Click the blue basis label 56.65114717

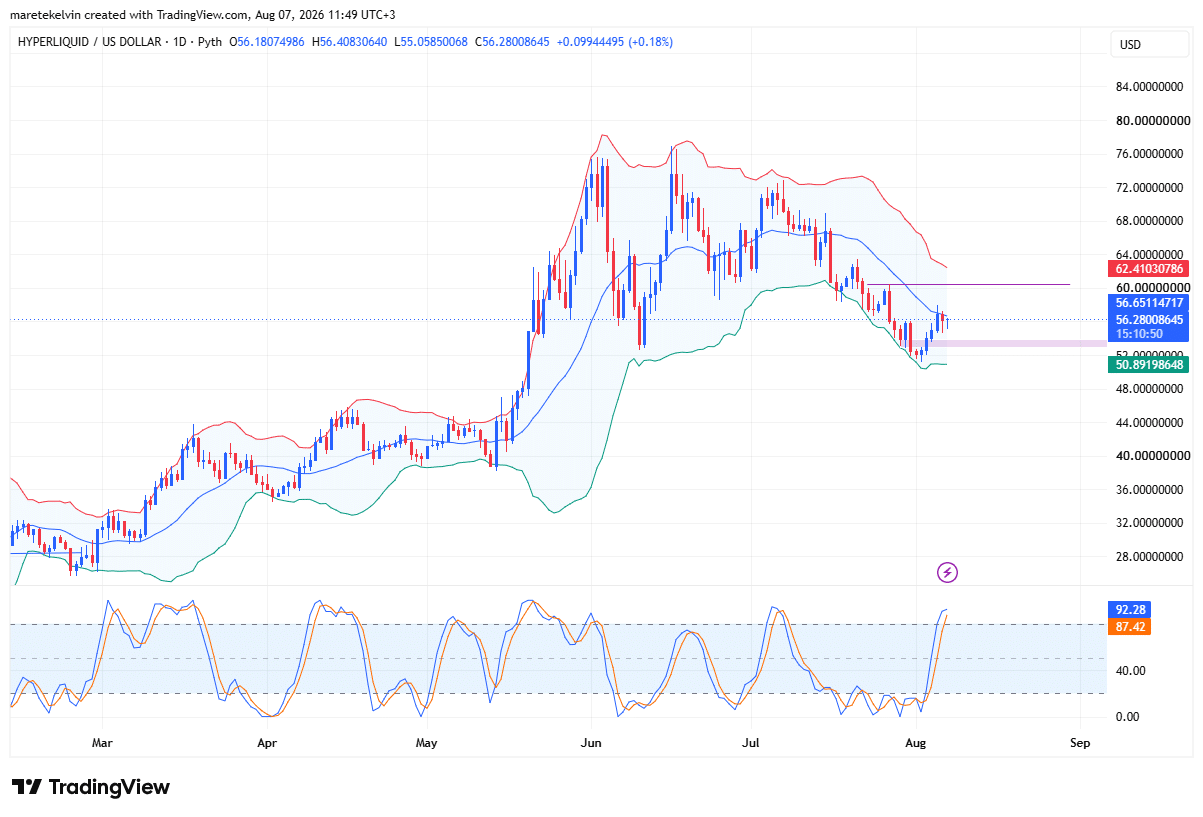pos(1148,303)
